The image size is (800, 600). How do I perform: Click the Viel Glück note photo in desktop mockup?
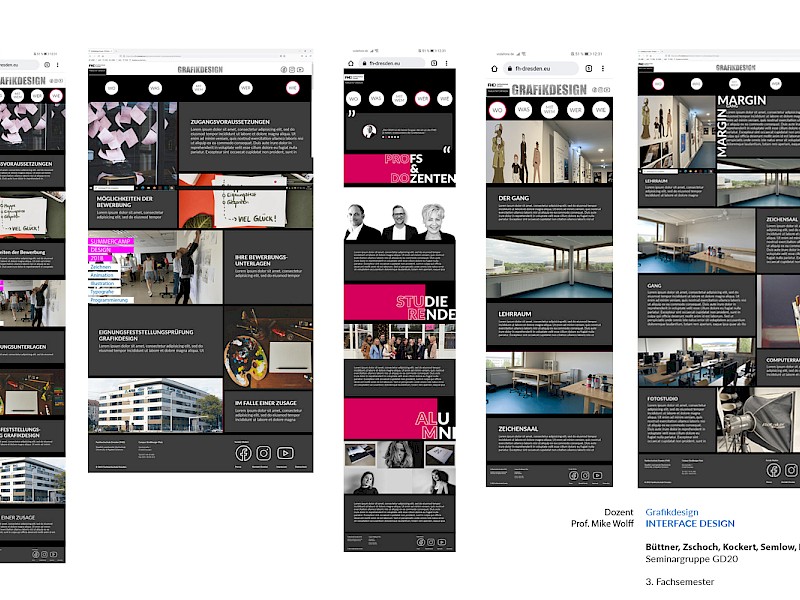point(245,201)
